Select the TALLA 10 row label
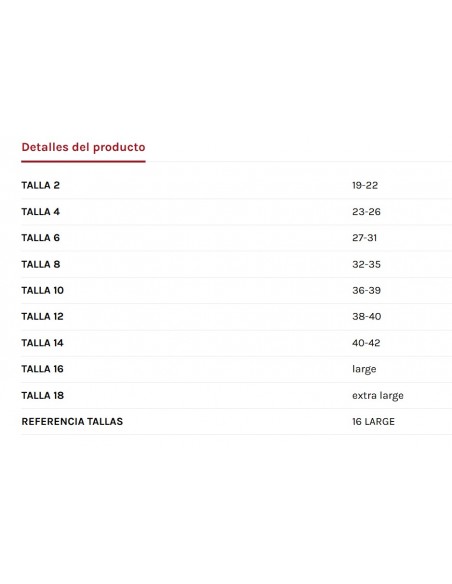 (42, 291)
